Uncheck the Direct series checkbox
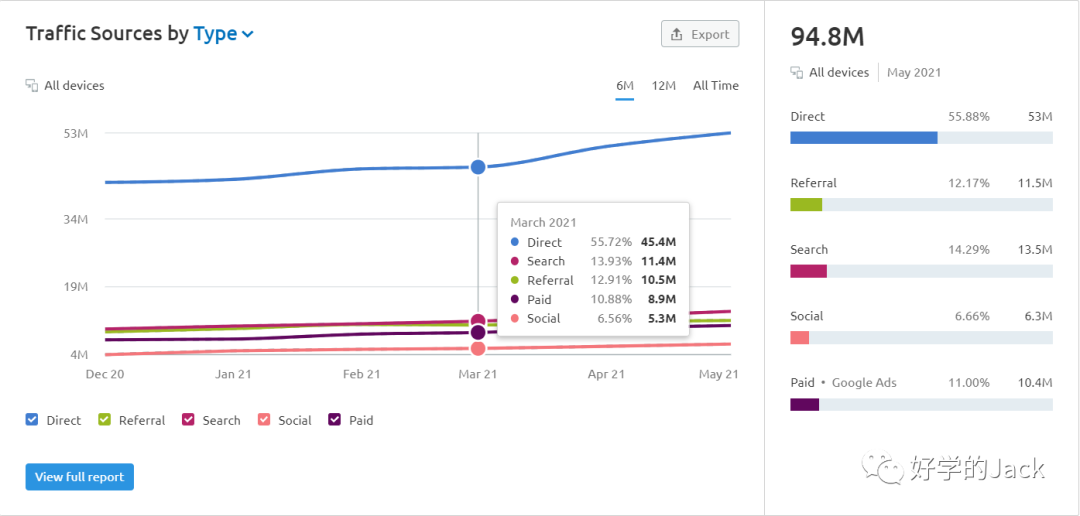The height and width of the screenshot is (516, 1080). tap(32, 420)
